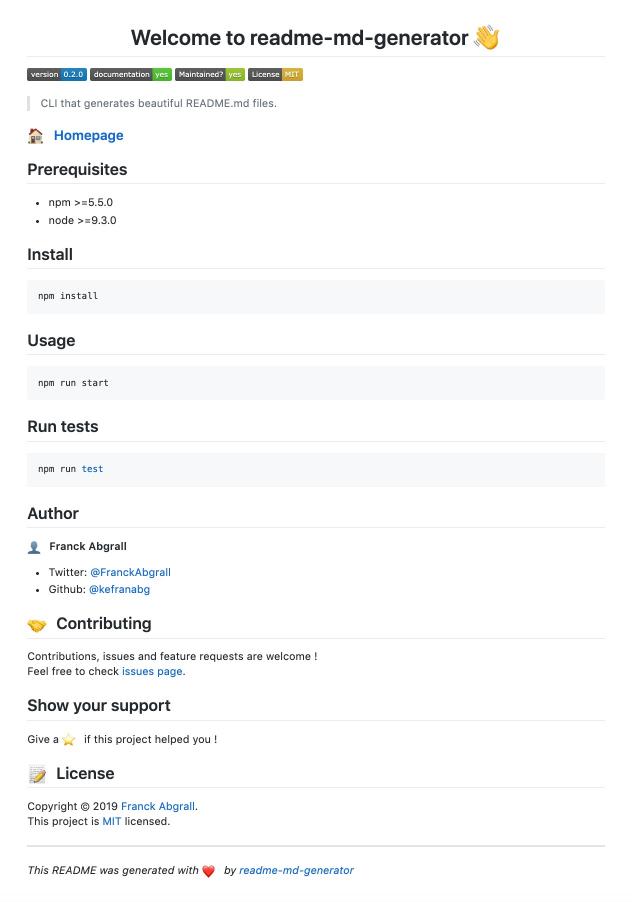Visit the issues page link
632x902 pixels.
point(152,672)
